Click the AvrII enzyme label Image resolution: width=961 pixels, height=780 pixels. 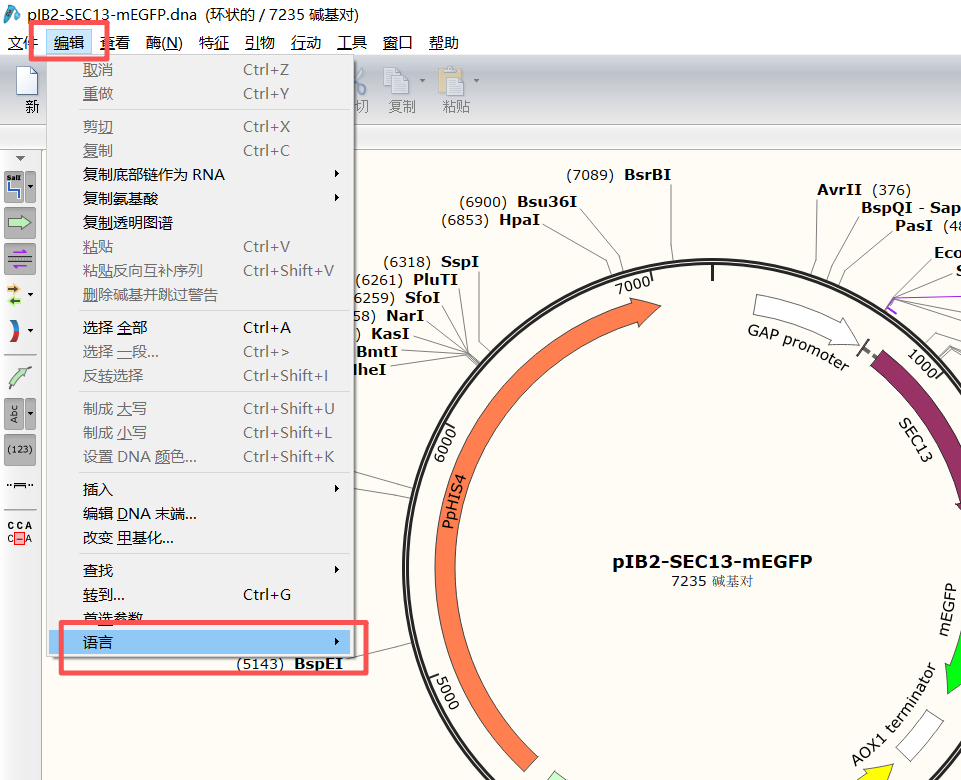(839, 189)
